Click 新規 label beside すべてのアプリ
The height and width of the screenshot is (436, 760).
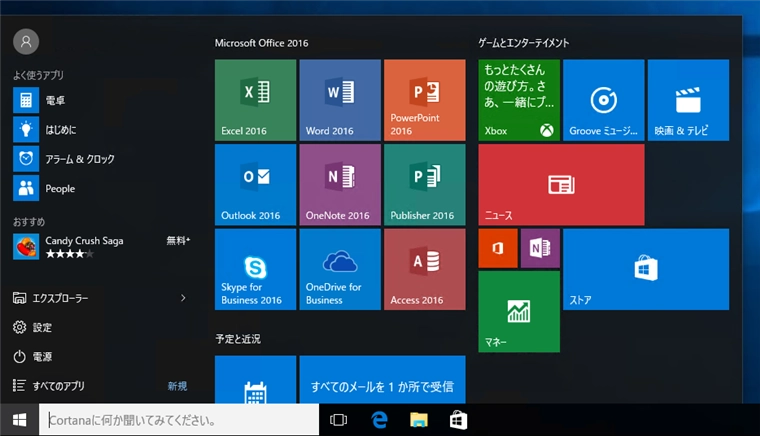(177, 386)
